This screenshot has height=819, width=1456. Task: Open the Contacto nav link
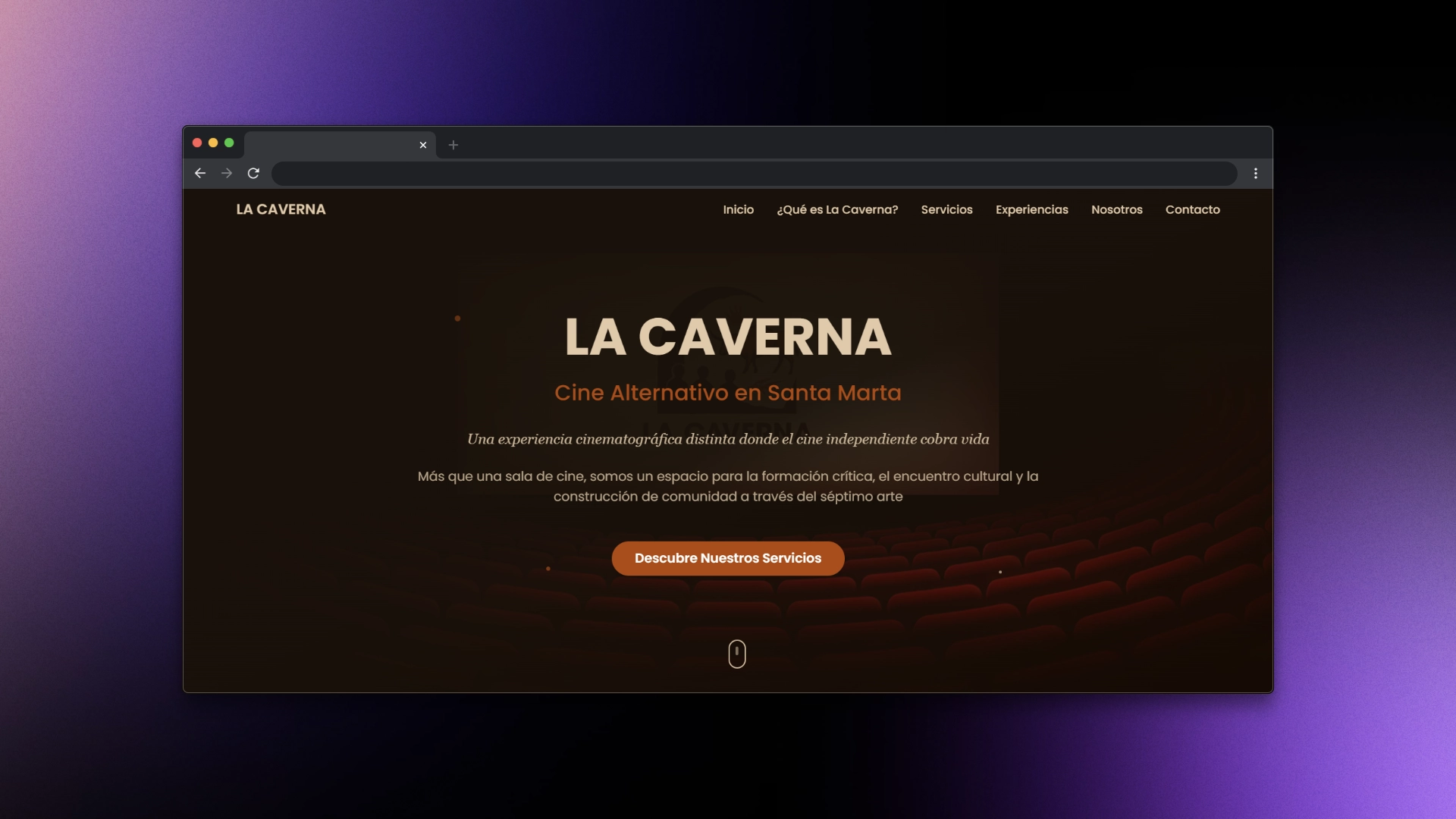(x=1192, y=209)
